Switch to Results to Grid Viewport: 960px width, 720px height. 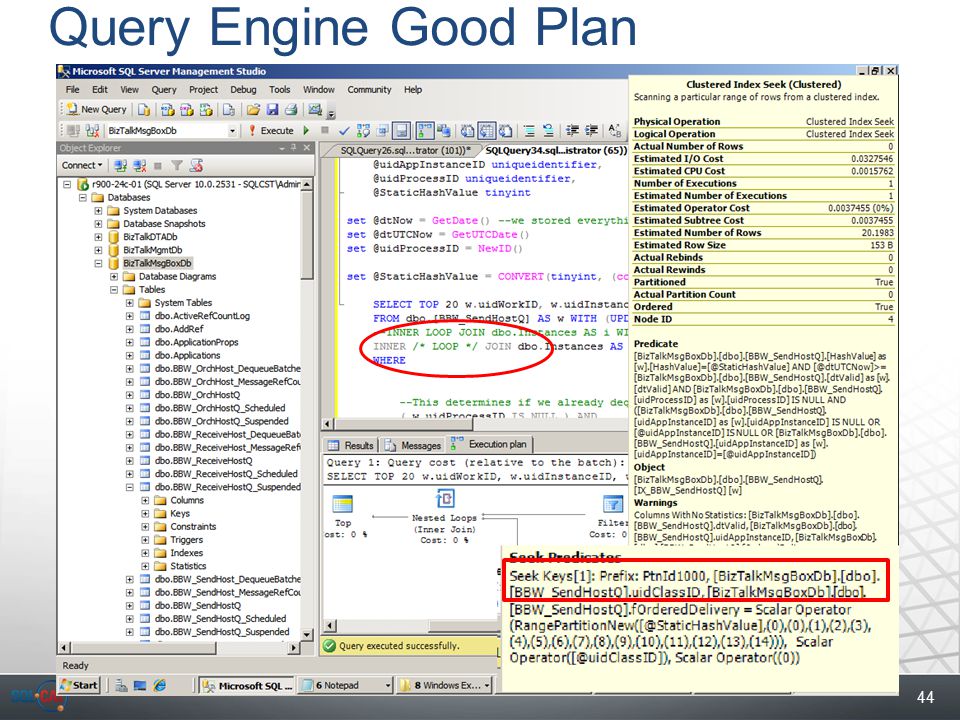[487, 130]
